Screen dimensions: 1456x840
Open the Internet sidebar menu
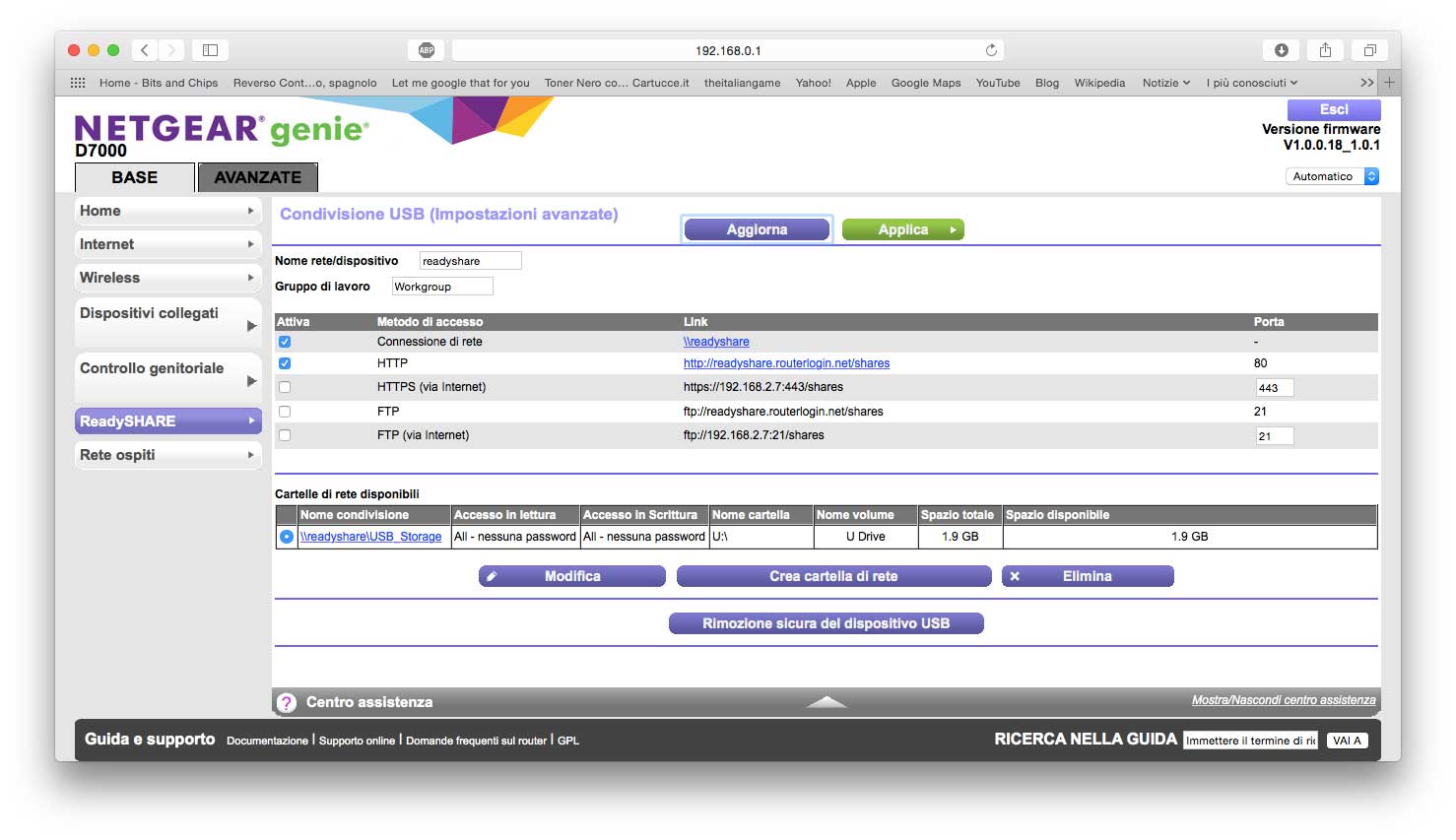[168, 244]
